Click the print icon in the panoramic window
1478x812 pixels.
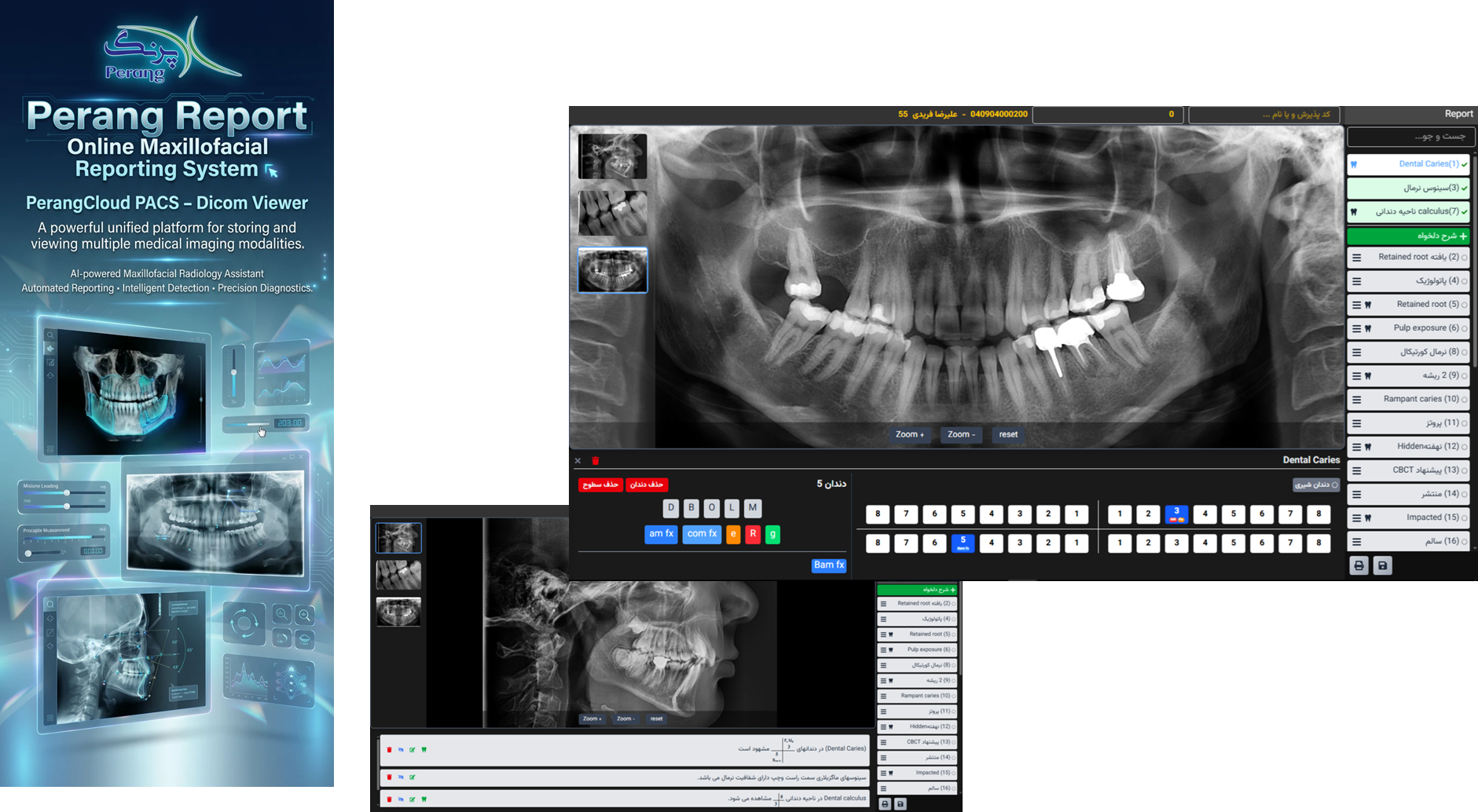[1359, 565]
